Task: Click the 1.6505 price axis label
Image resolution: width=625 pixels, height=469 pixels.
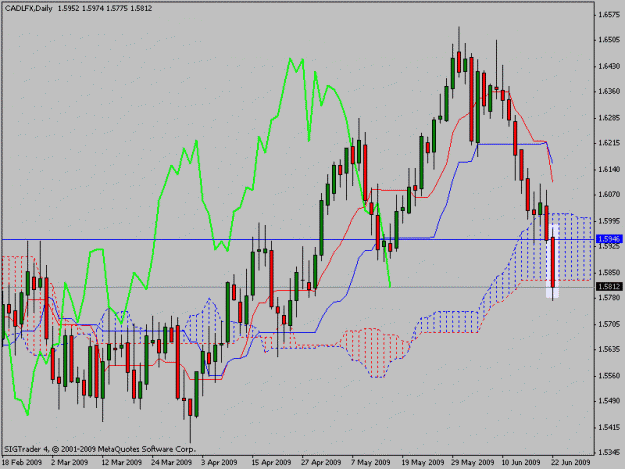Action: pyautogui.click(x=609, y=40)
